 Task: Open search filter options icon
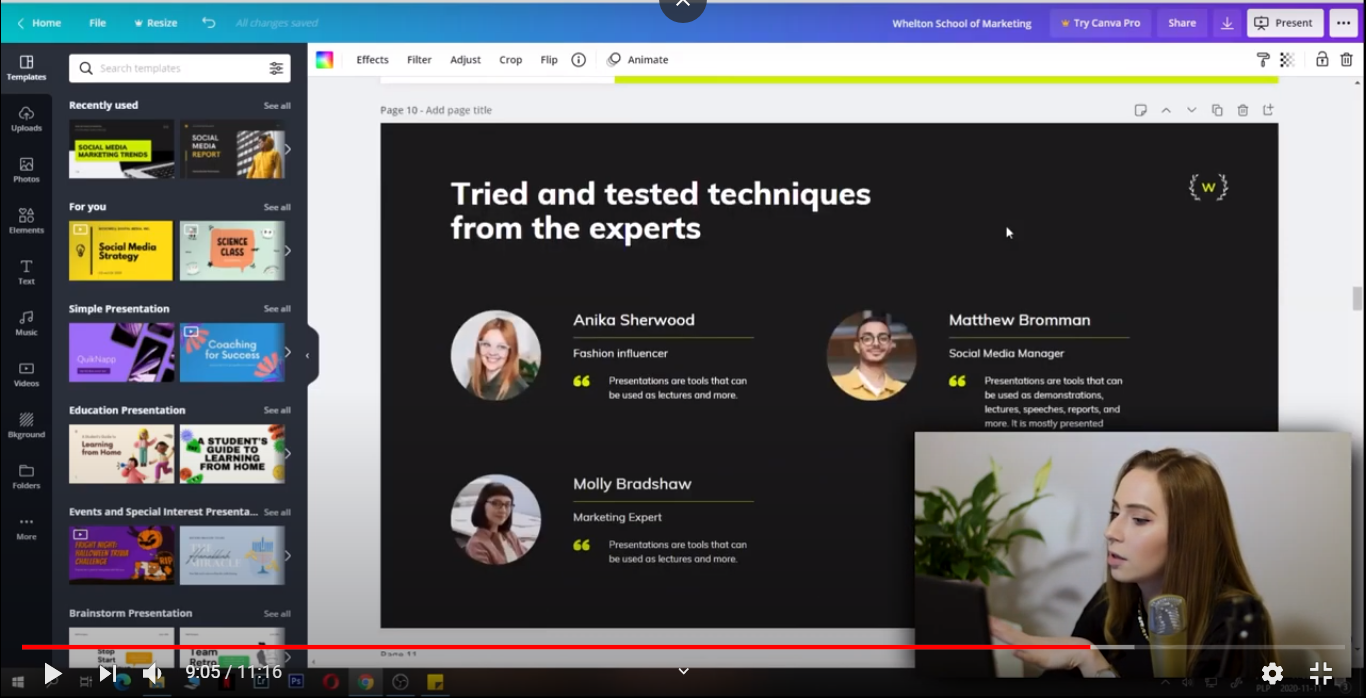tap(276, 68)
